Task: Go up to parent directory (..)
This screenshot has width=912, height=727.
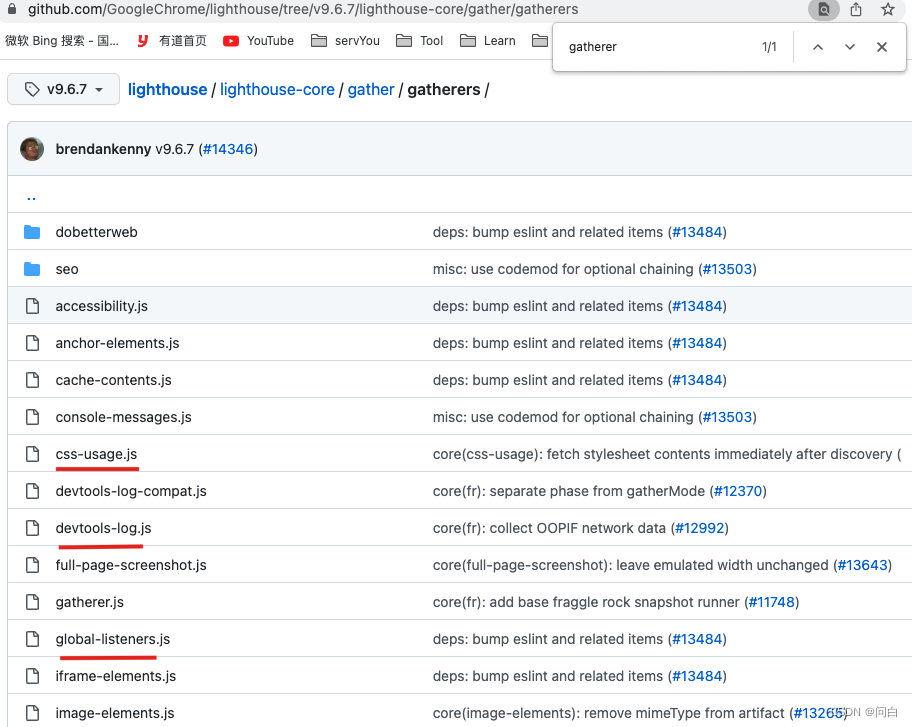Action: (31, 197)
